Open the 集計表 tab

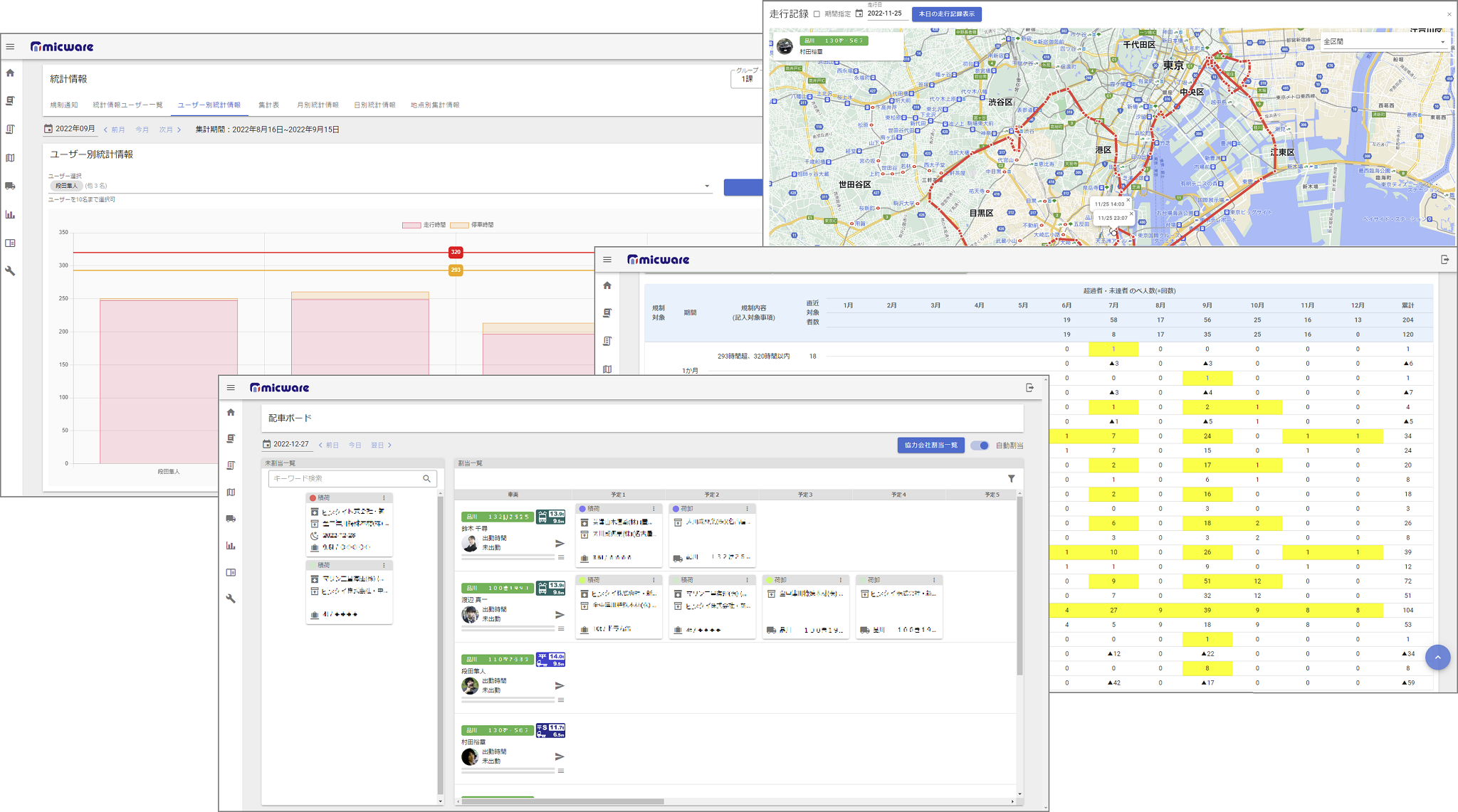coord(268,105)
